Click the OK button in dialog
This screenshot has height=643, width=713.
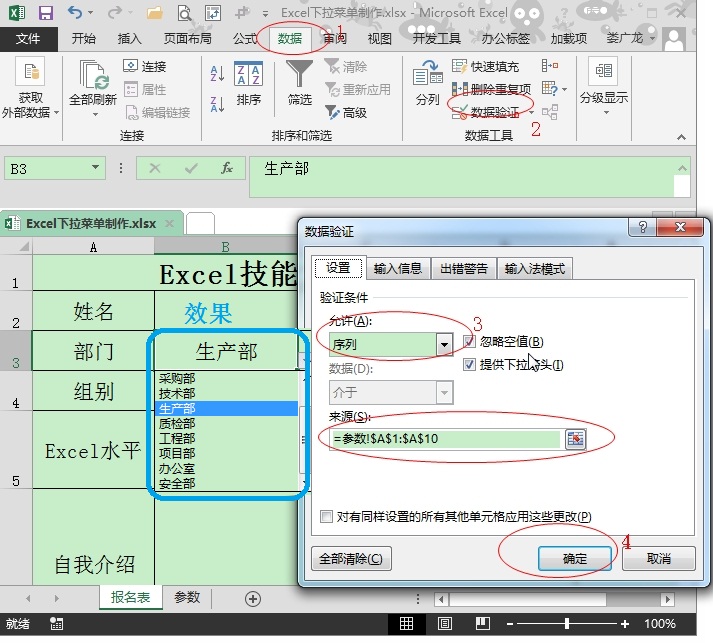point(575,558)
